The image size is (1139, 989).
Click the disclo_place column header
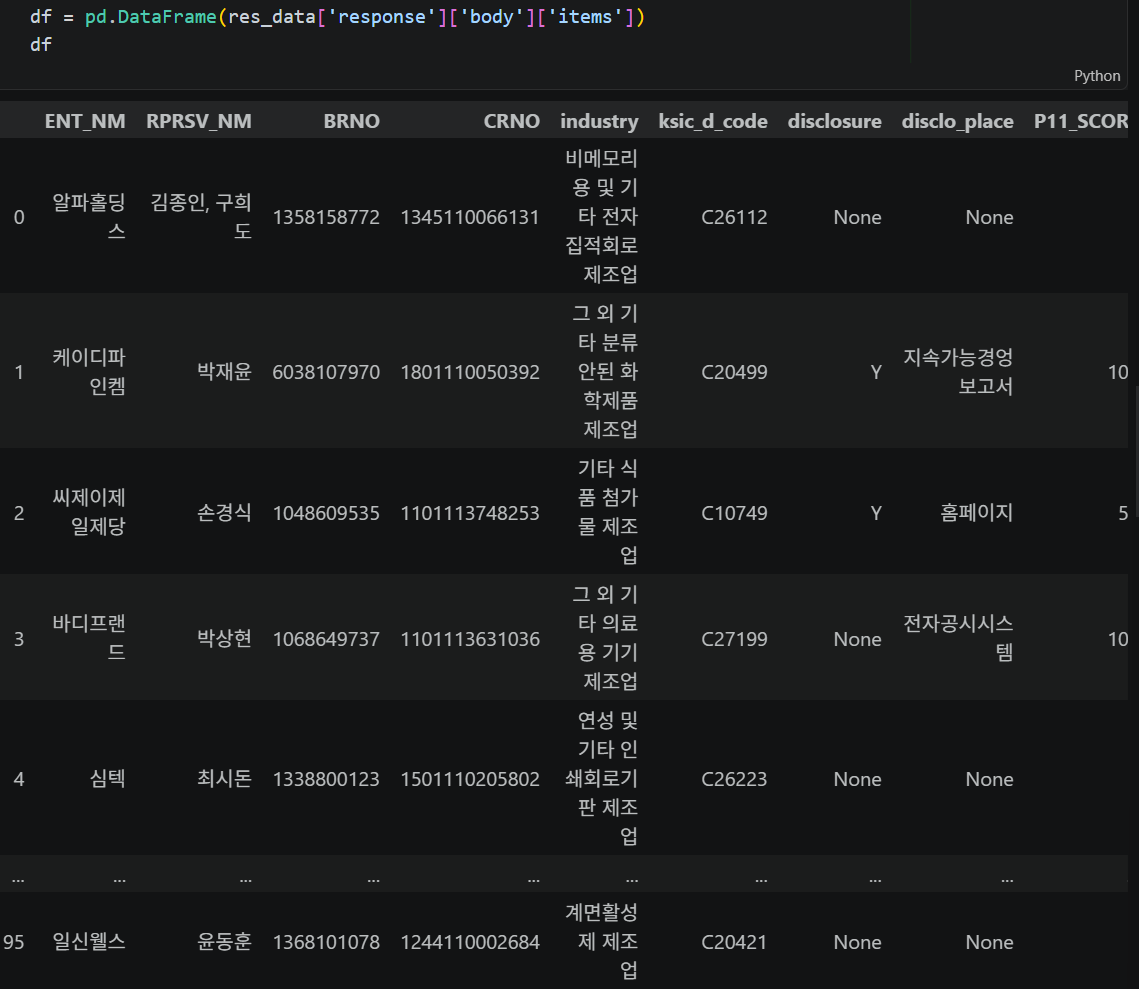[957, 121]
